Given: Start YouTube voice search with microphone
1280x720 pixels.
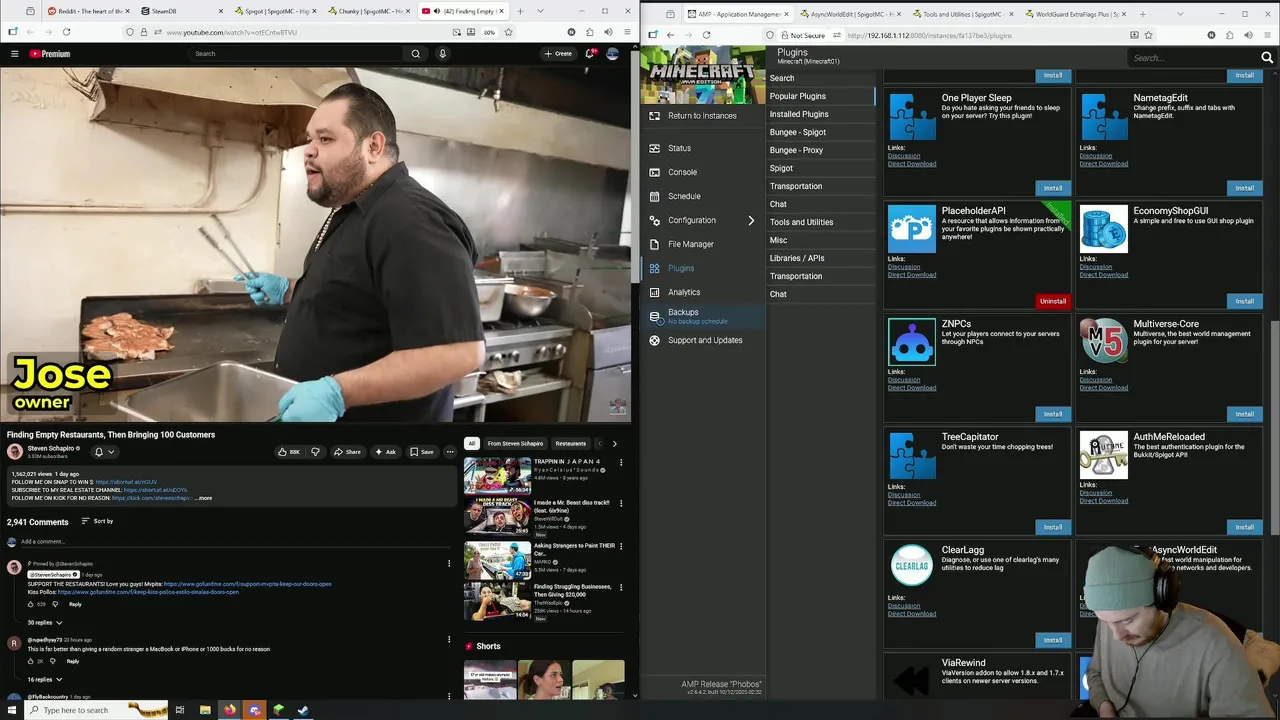Looking at the screenshot, I should click(442, 53).
